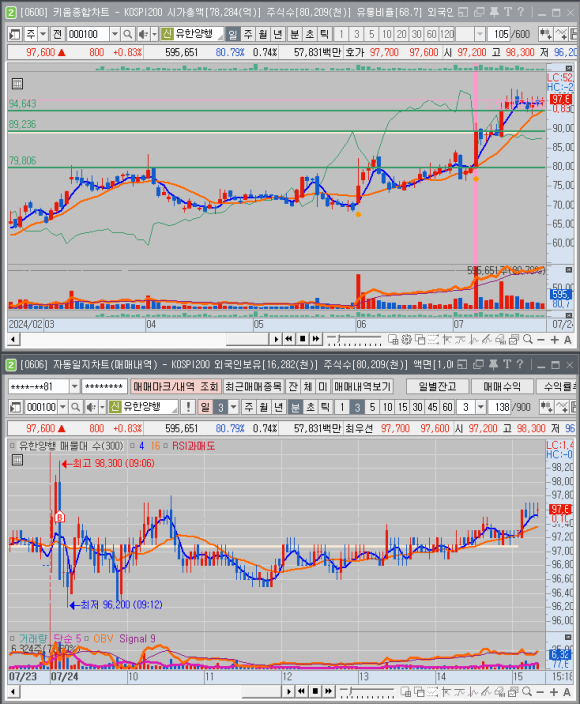Screen dimensions: 580x704
Task: Open interval value 3 dropdown in bottom toolbar
Action: coord(481,407)
